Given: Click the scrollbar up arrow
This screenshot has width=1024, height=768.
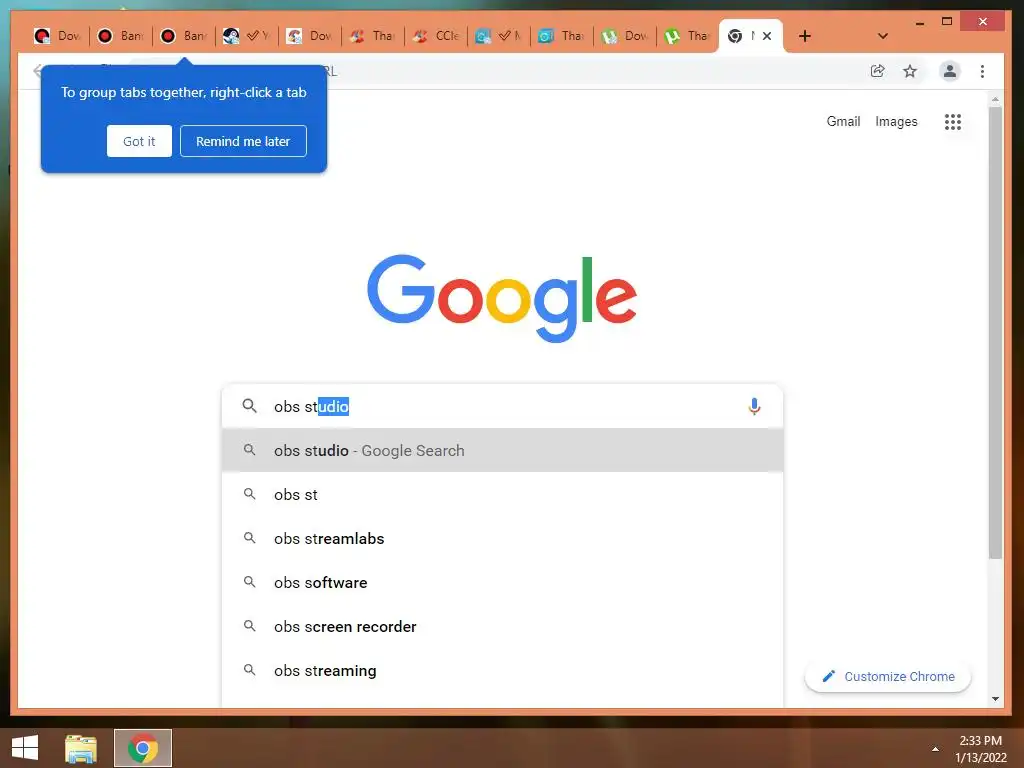Looking at the screenshot, I should (995, 99).
